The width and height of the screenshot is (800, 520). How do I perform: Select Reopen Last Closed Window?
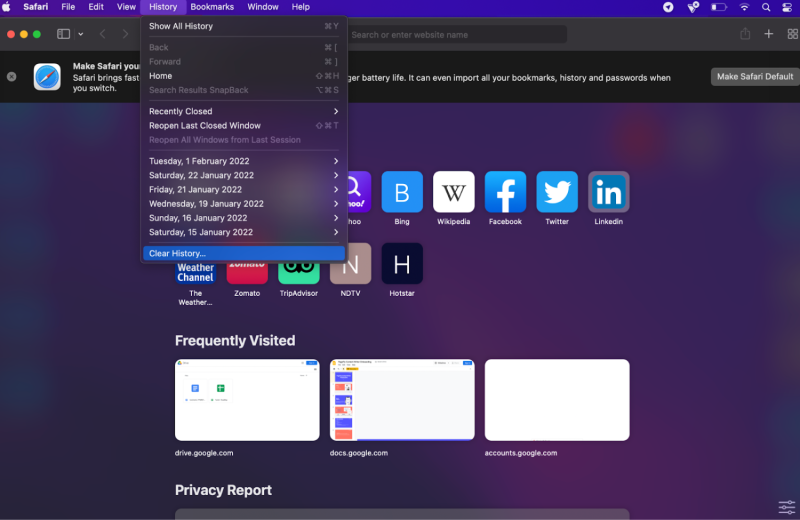point(244,126)
